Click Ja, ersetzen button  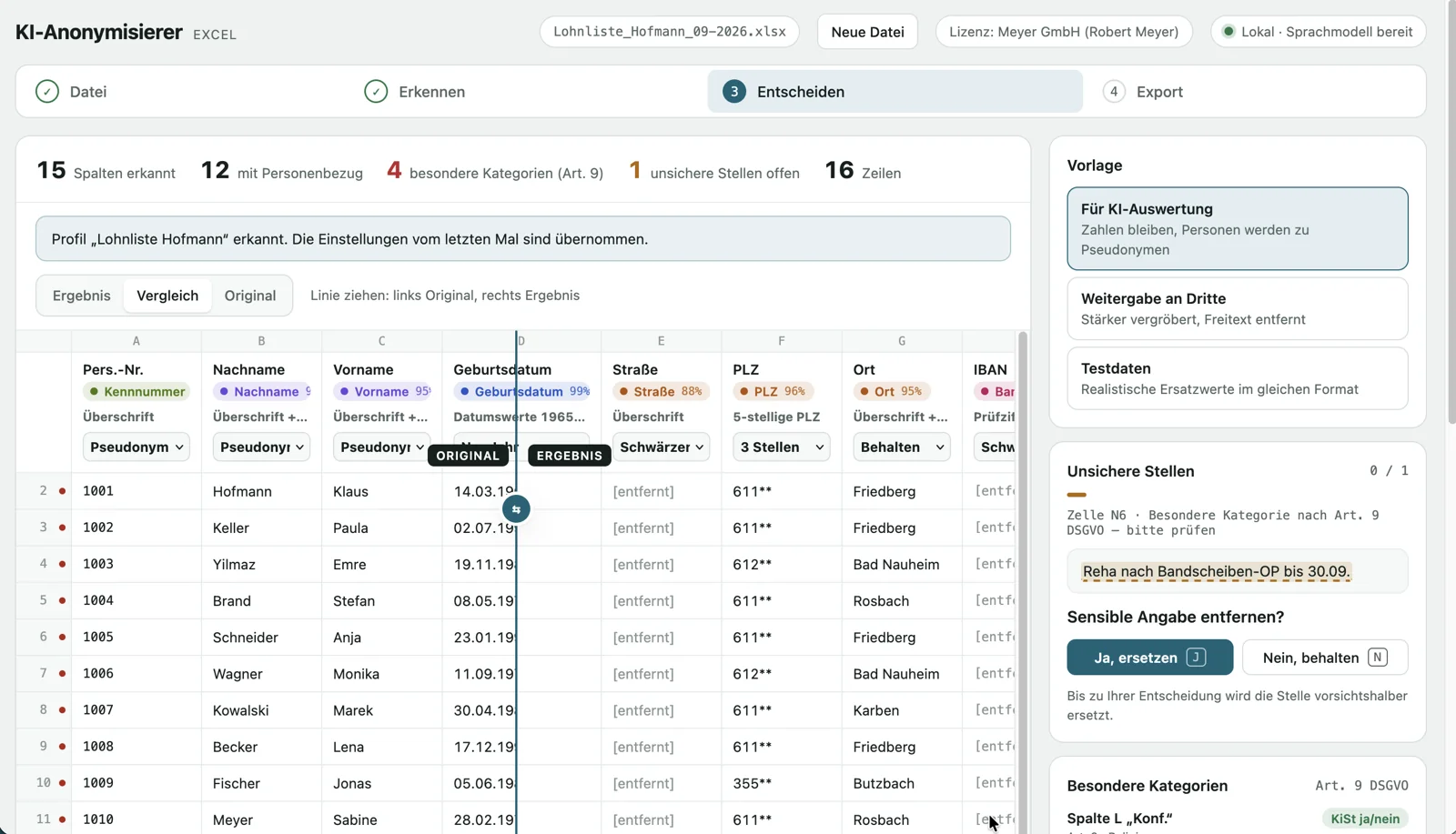(x=1150, y=658)
